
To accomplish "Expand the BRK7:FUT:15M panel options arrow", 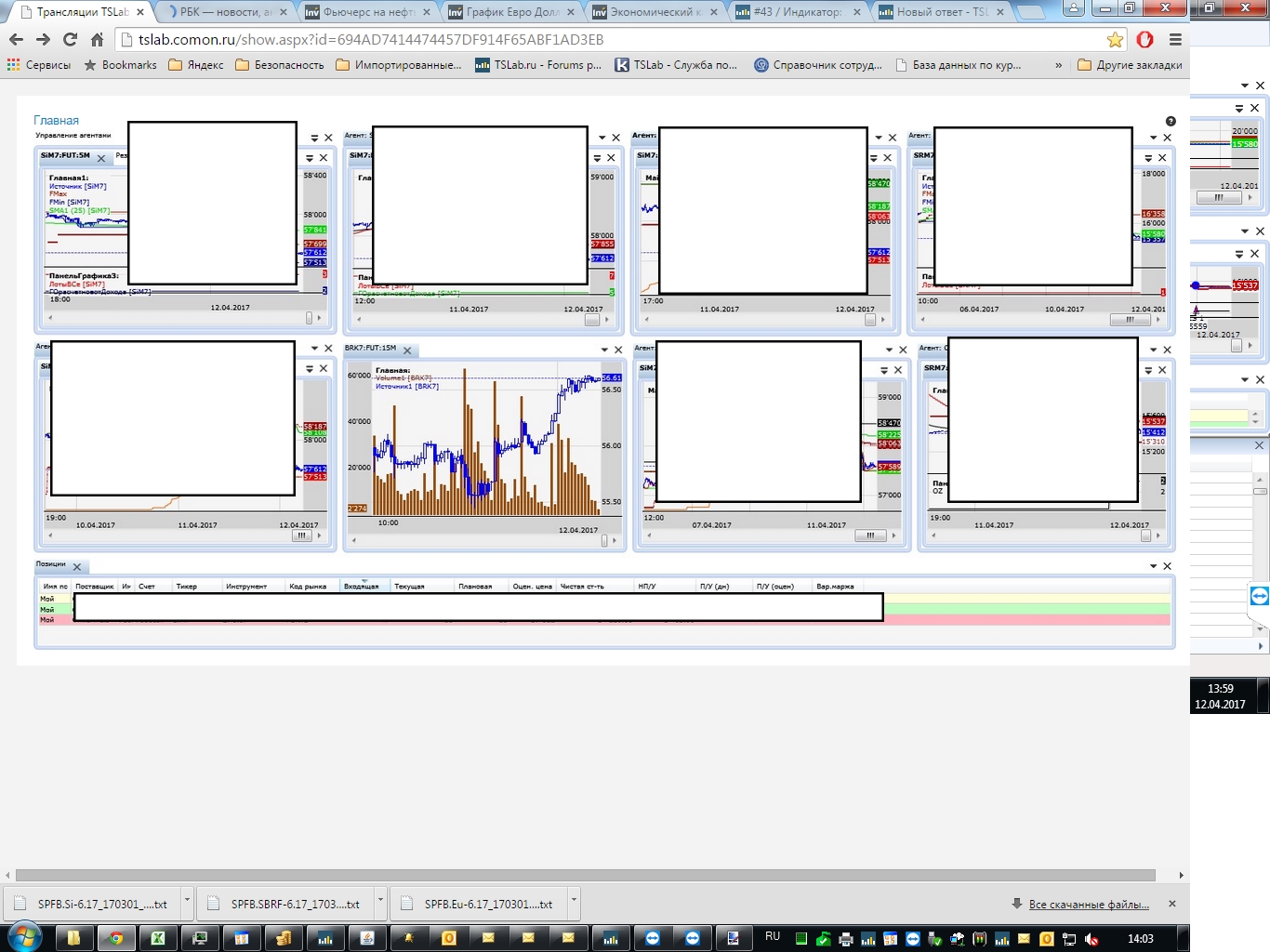I will click(604, 350).
